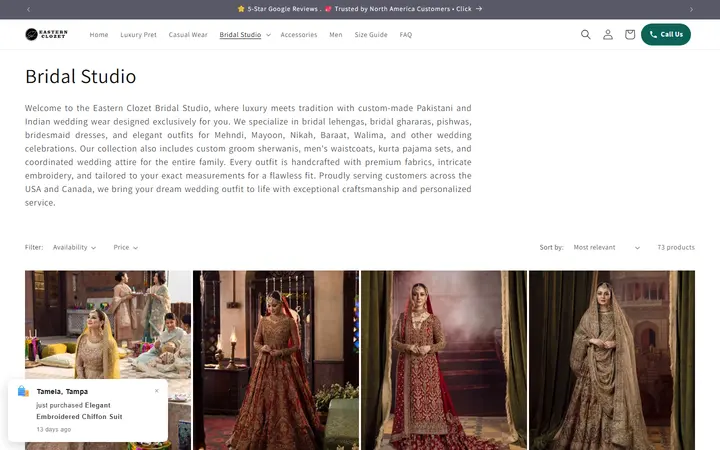This screenshot has height=450, width=720.
Task: Click the Bridal Studio page heading
Action: tap(80, 77)
